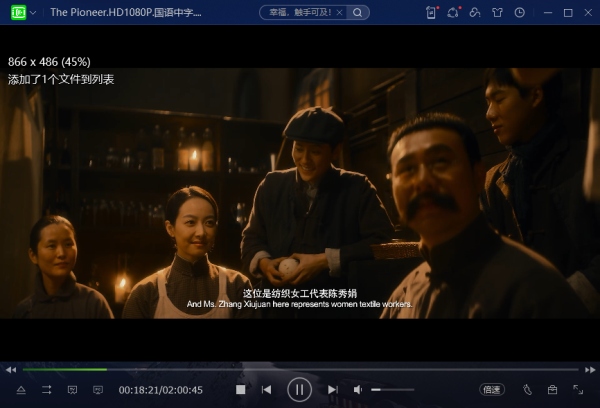The width and height of the screenshot is (600, 408).
Task: Seek on the video progress bar
Action: [300, 369]
